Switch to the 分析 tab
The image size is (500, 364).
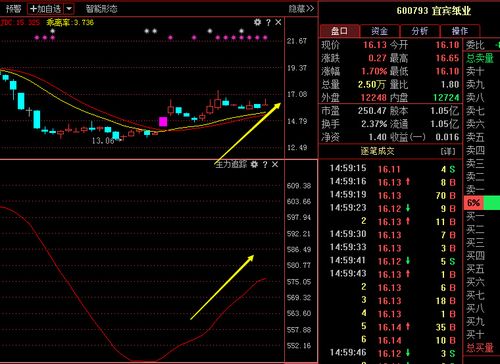[420, 31]
